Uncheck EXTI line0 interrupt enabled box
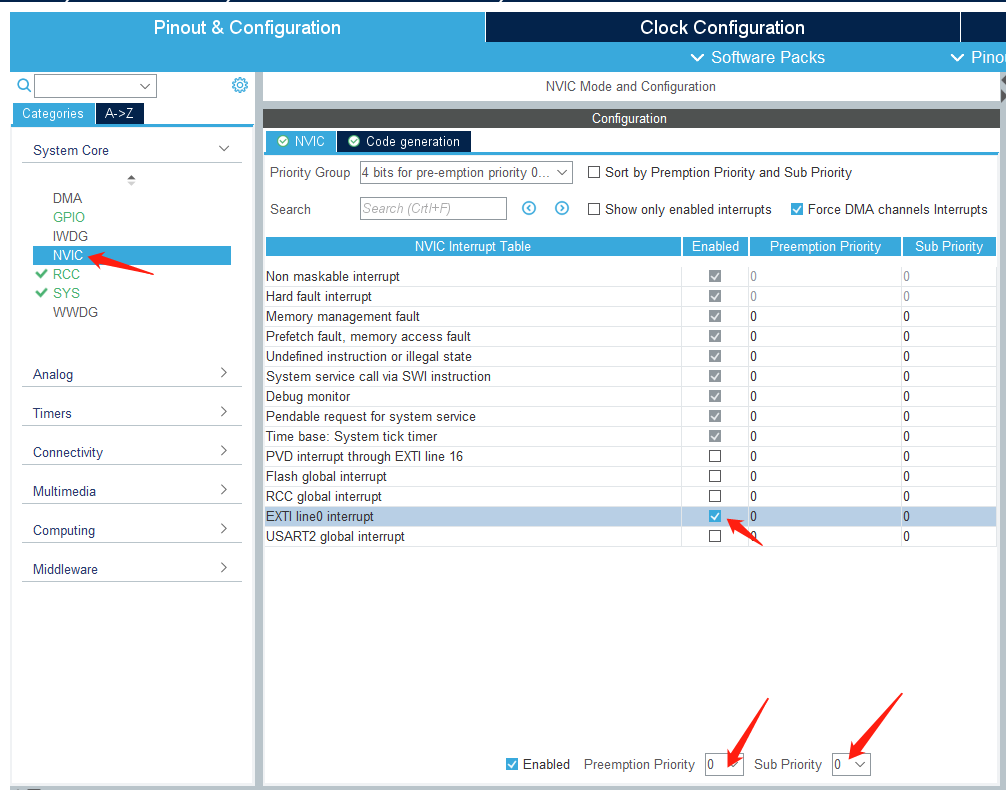 pyautogui.click(x=715, y=516)
